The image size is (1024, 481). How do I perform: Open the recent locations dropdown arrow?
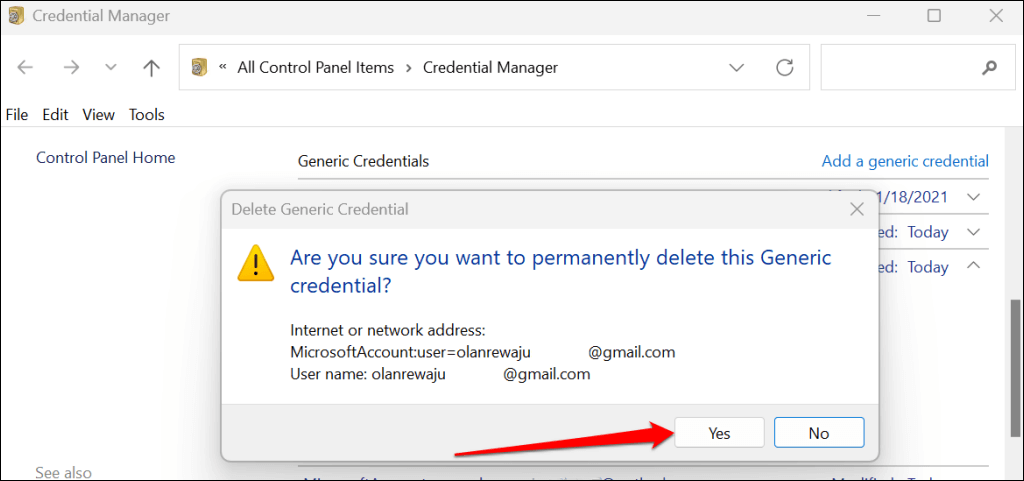point(111,68)
